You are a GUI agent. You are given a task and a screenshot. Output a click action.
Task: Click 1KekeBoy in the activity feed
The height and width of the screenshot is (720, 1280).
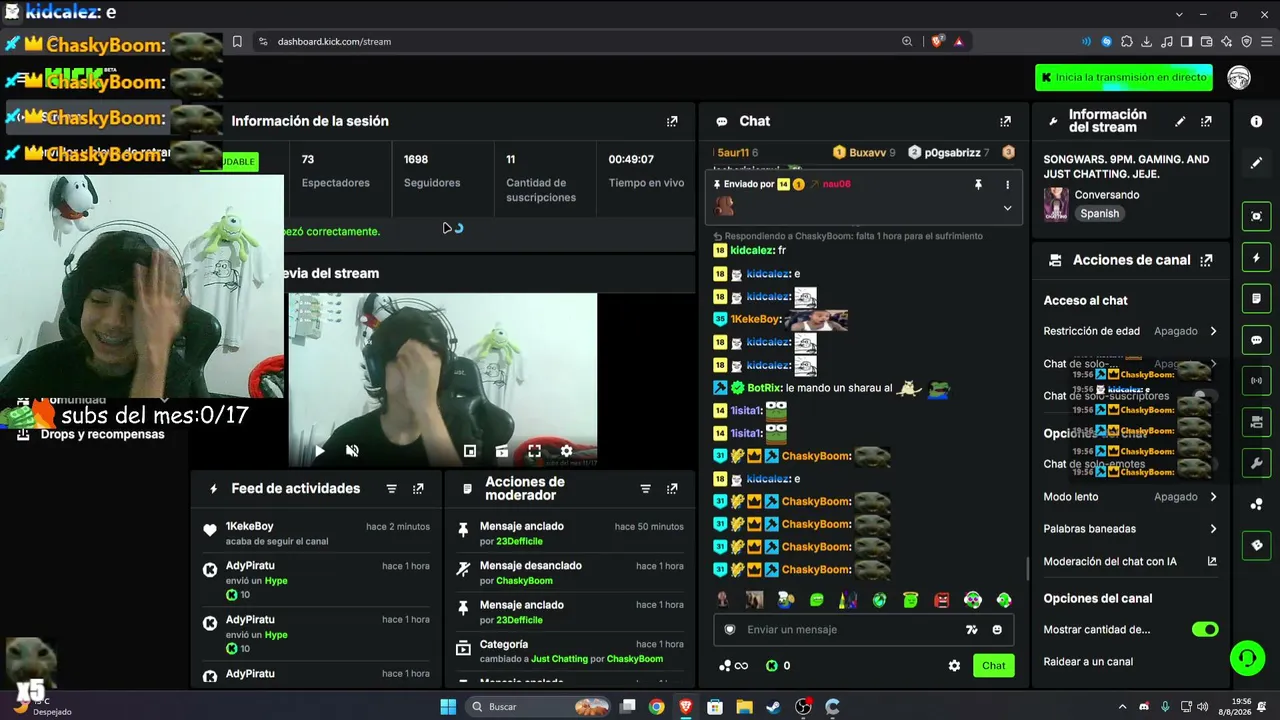click(249, 527)
